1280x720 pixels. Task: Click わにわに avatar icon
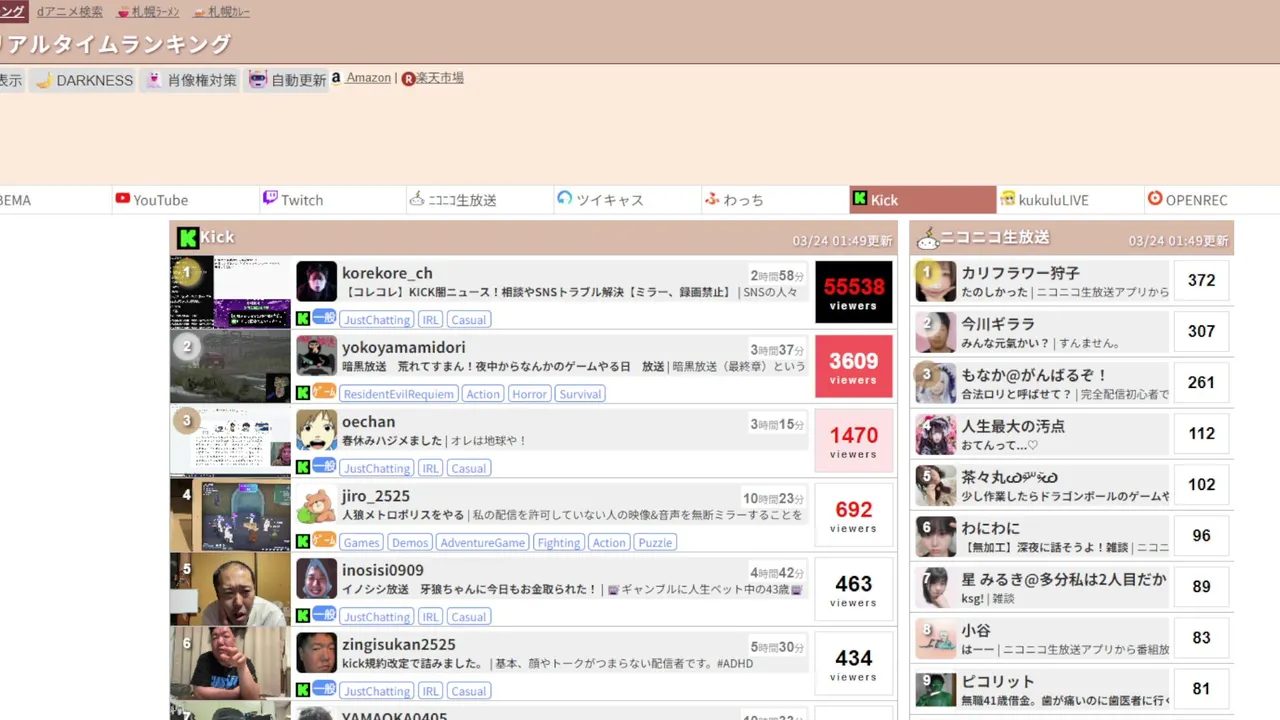[x=936, y=536]
